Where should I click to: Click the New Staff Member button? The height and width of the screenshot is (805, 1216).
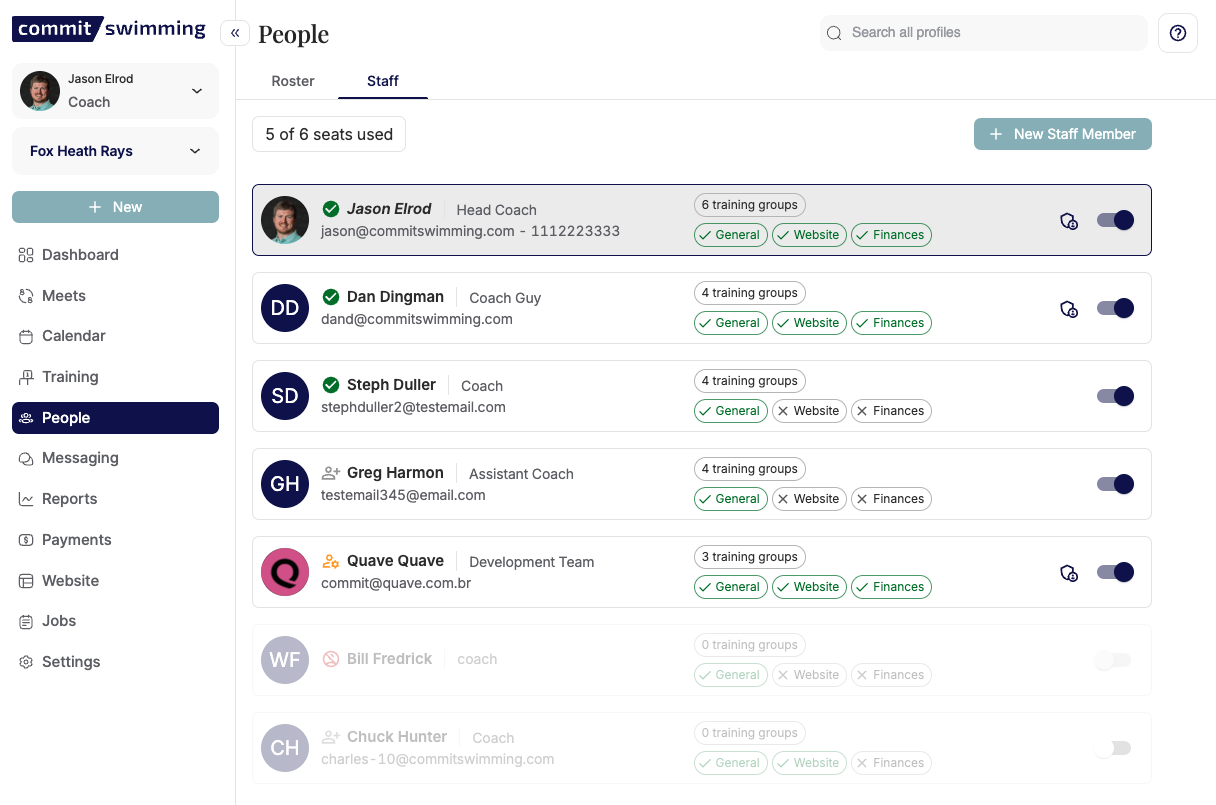point(1063,134)
